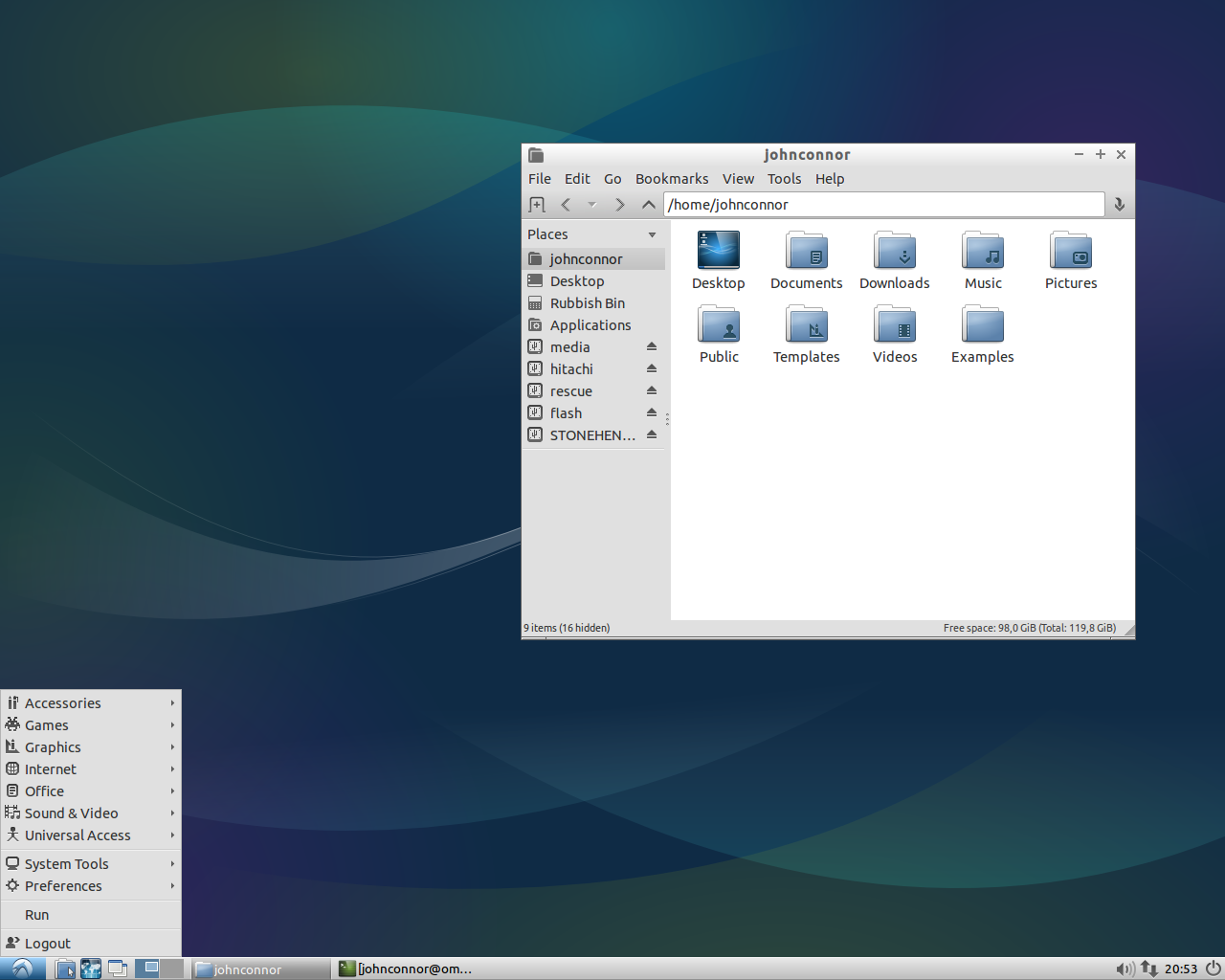1225x980 pixels.
Task: Open the history dropdown arrow in toolbar
Action: [591, 205]
